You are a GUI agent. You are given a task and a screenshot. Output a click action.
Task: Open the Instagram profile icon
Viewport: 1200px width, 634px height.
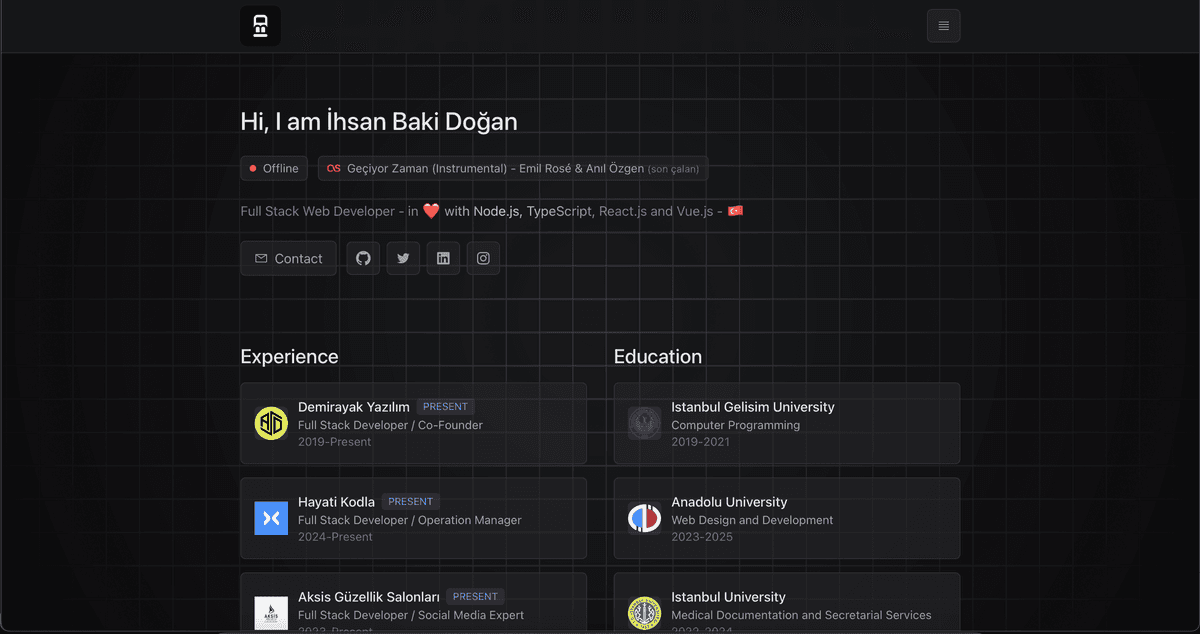pos(483,258)
